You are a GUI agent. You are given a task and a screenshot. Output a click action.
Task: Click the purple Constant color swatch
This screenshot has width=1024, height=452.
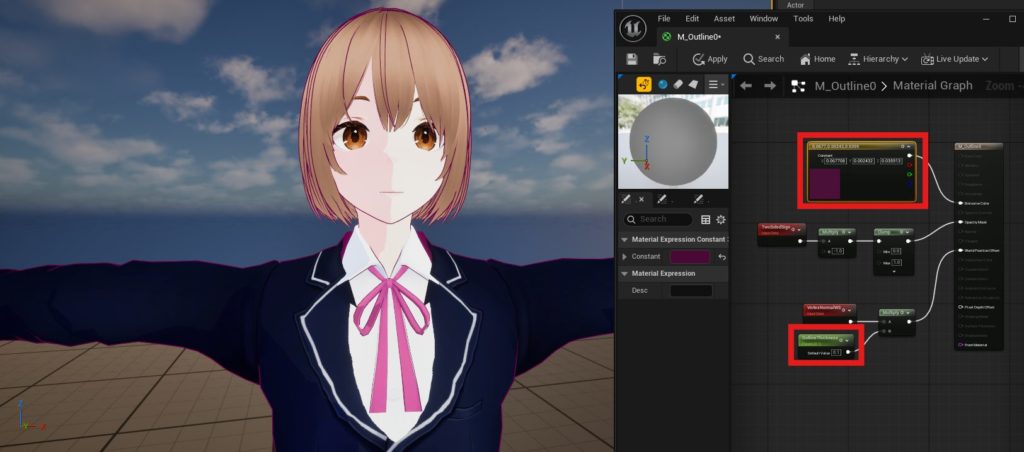coord(690,257)
